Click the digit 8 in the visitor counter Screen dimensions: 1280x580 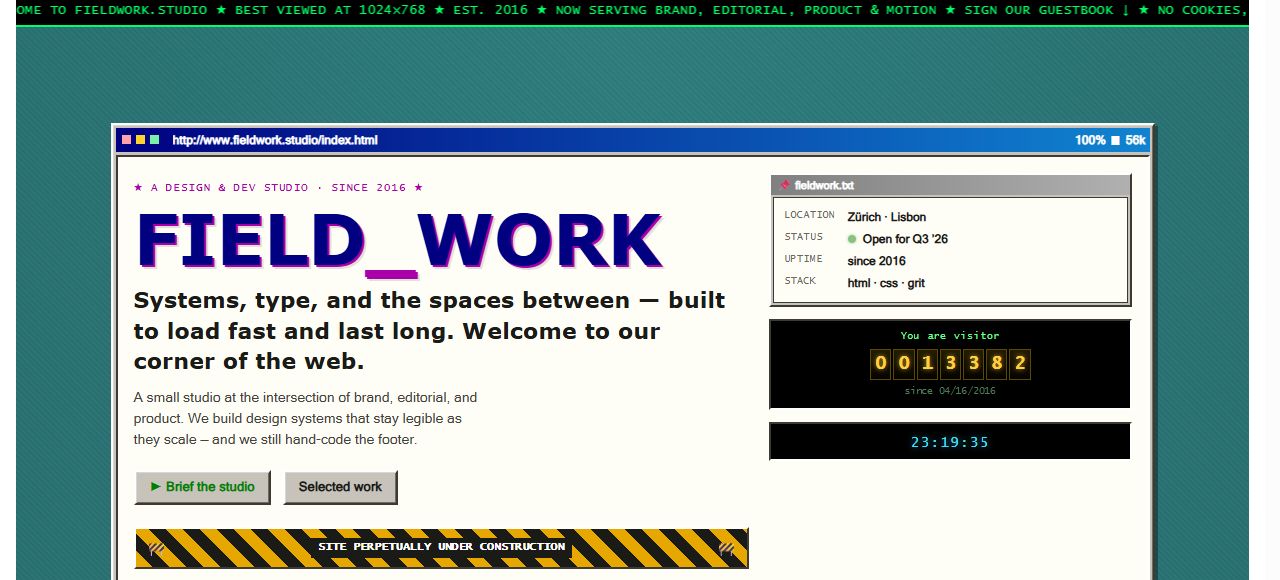tap(997, 364)
